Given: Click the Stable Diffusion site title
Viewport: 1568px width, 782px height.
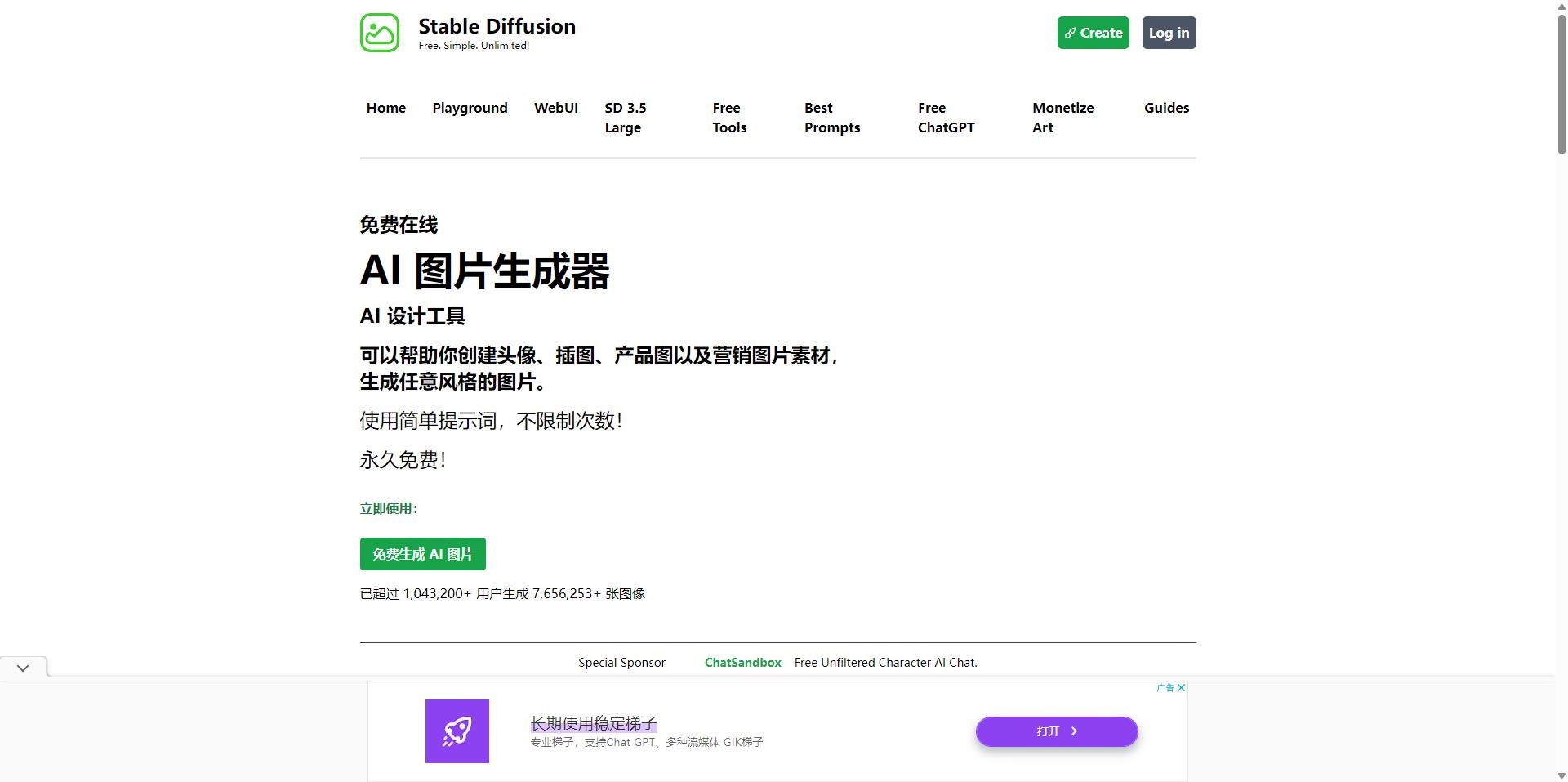Looking at the screenshot, I should click(x=497, y=26).
